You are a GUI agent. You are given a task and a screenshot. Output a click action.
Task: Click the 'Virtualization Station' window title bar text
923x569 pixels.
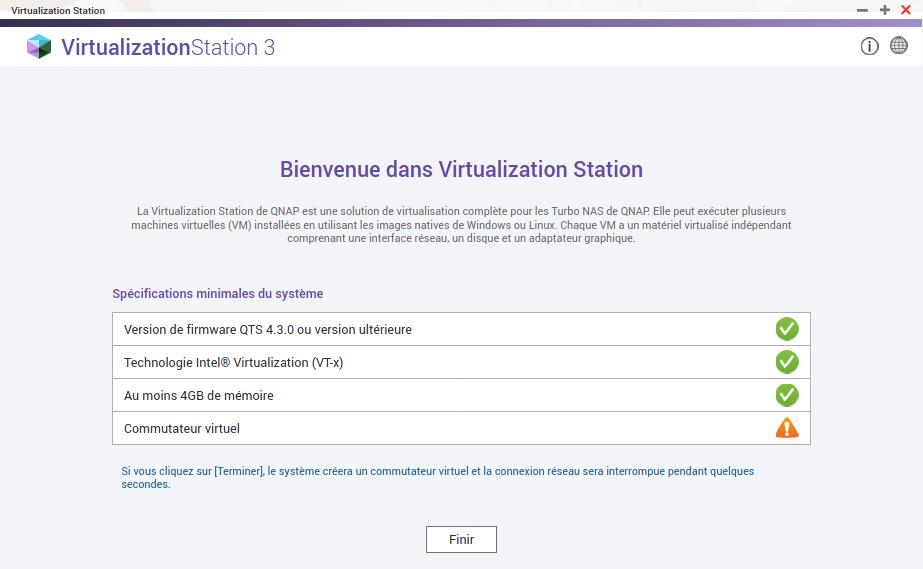[x=58, y=10]
